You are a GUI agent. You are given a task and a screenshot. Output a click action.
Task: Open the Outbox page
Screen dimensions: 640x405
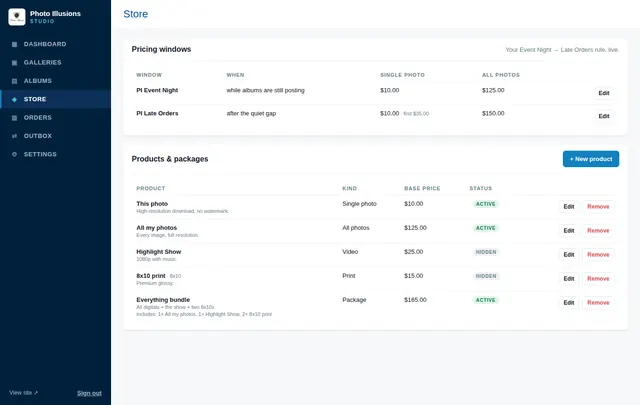point(56,136)
